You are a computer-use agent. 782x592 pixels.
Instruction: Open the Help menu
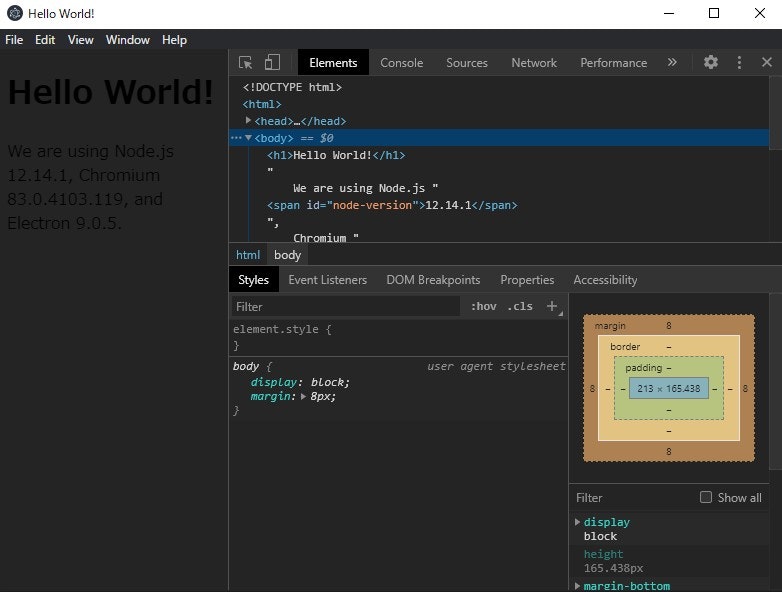174,40
